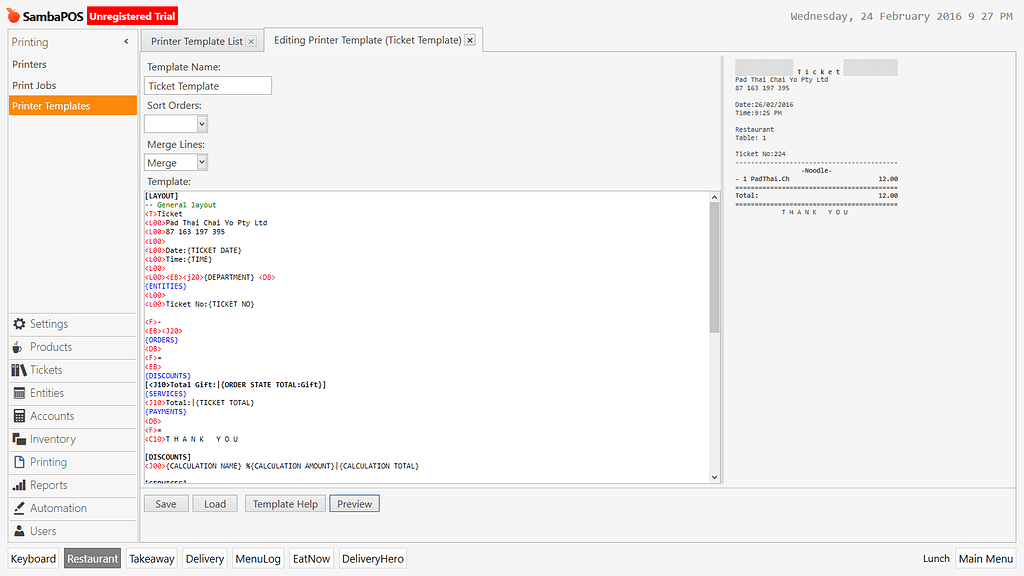Click the Template Help button
The height and width of the screenshot is (576, 1024).
tap(285, 504)
